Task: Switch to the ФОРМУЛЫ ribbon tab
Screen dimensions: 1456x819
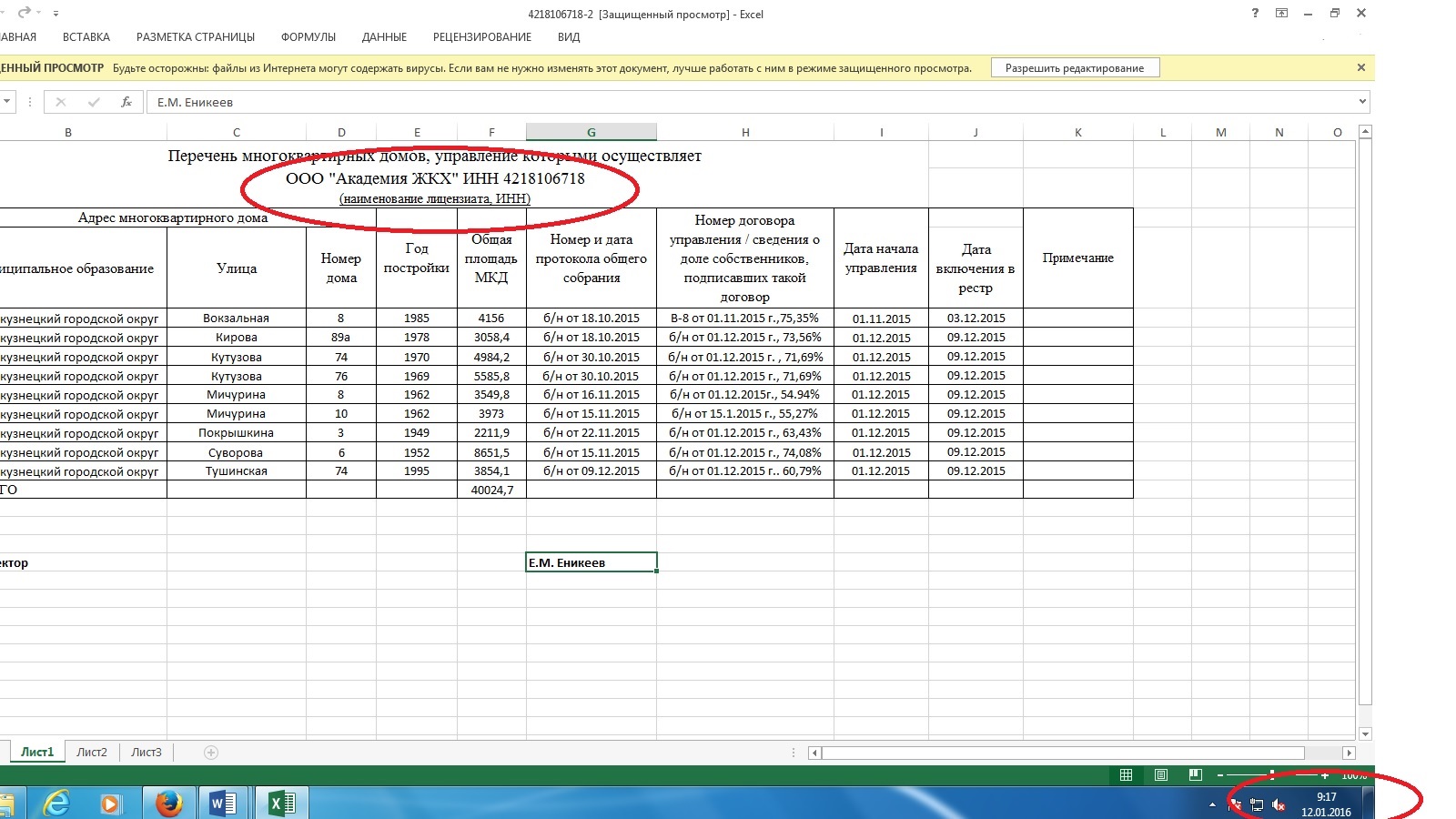Action: pos(308,37)
